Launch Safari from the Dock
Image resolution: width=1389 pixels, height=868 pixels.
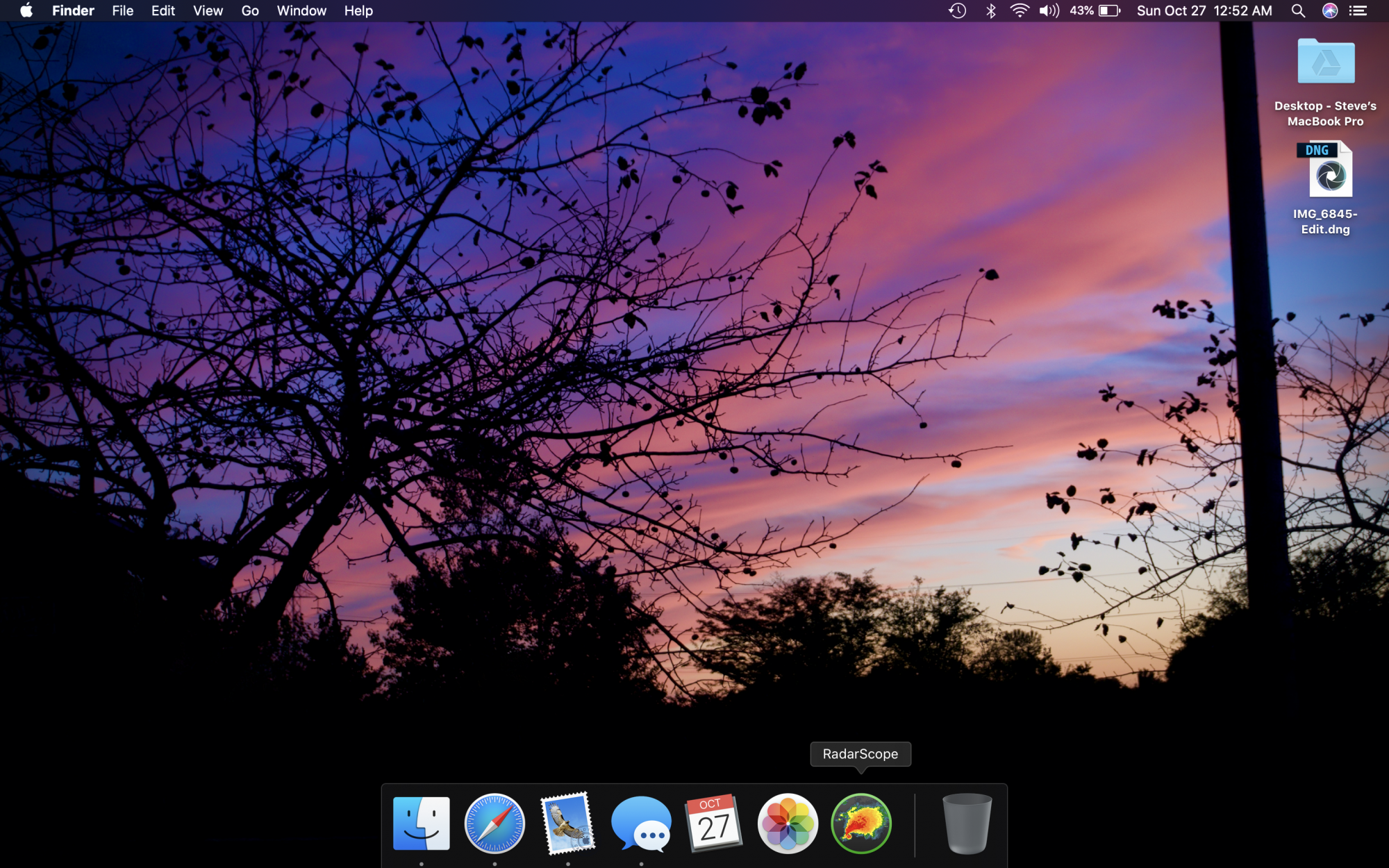coord(494,824)
